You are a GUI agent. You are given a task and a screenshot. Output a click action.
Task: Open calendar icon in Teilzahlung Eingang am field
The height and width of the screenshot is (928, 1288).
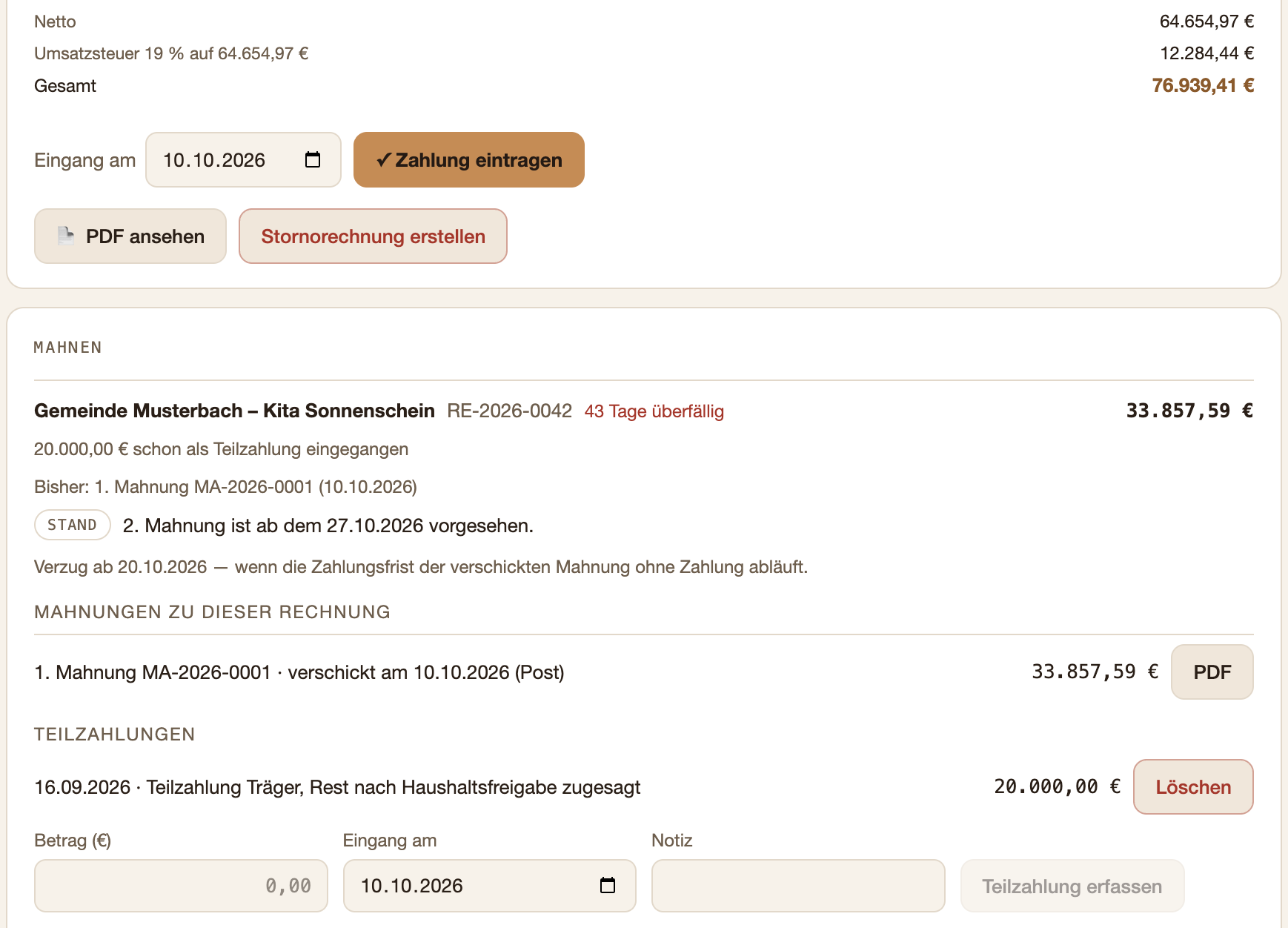607,885
